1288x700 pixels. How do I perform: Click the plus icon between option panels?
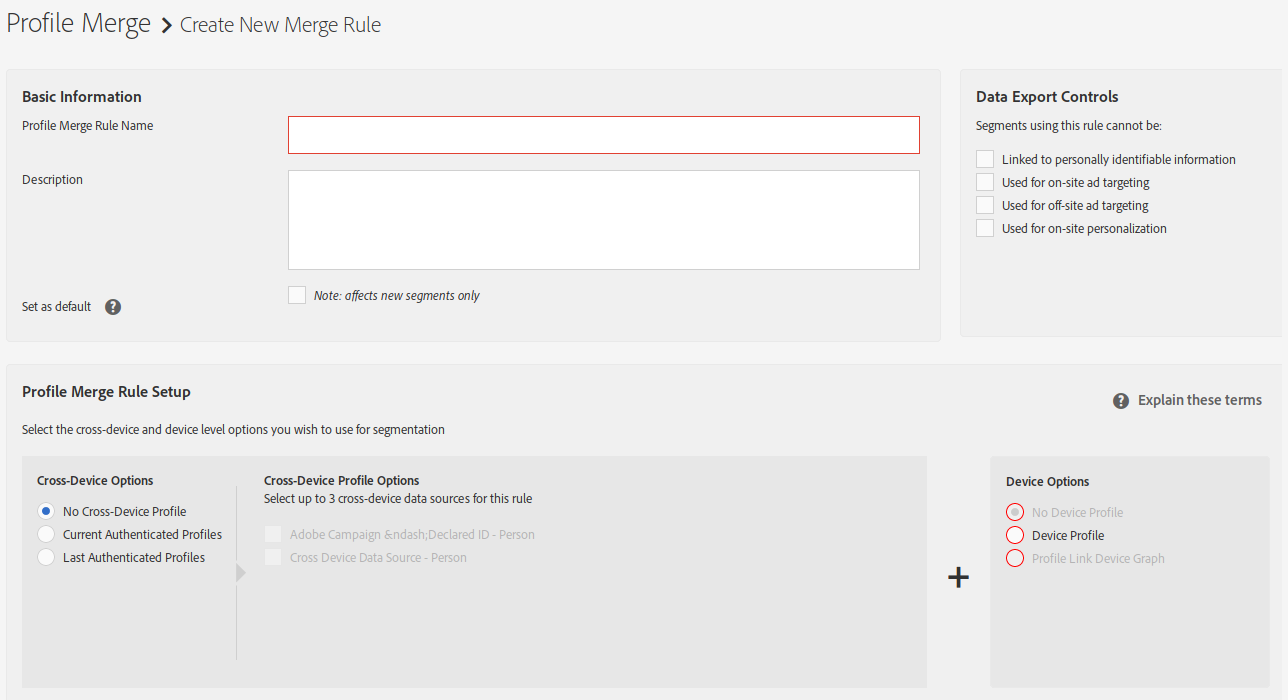tap(958, 577)
